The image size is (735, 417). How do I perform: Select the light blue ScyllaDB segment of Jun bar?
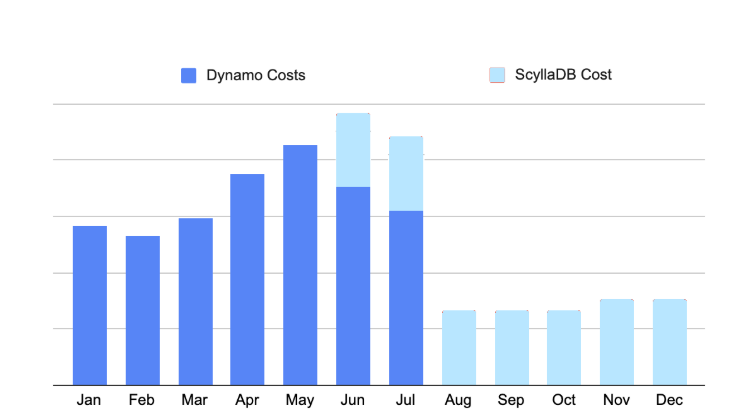pos(353,150)
